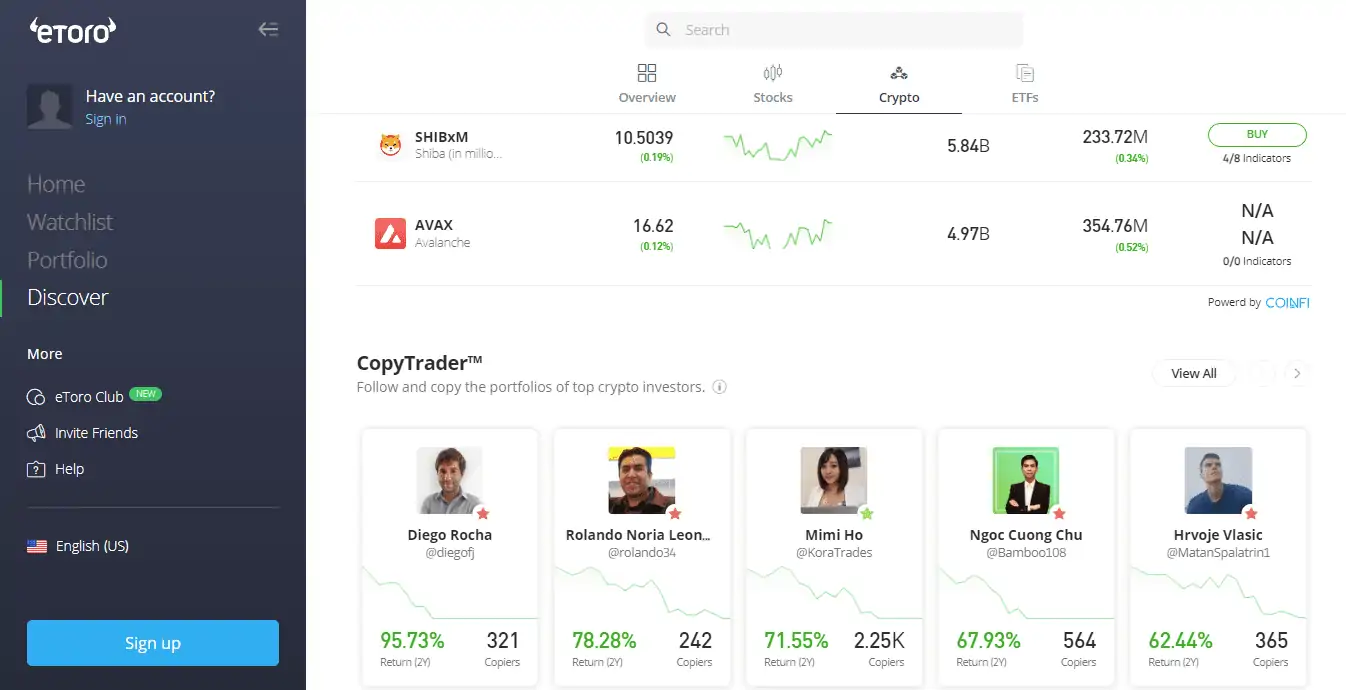Click the blue Sign up button

[x=153, y=643]
